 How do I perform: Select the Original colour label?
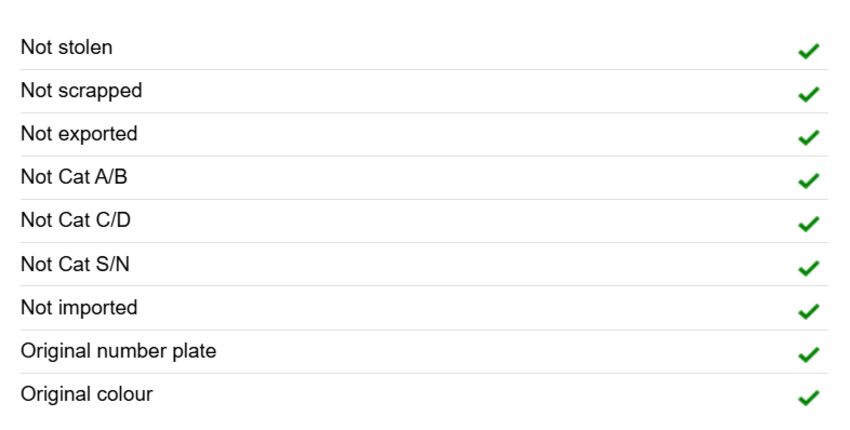click(87, 394)
